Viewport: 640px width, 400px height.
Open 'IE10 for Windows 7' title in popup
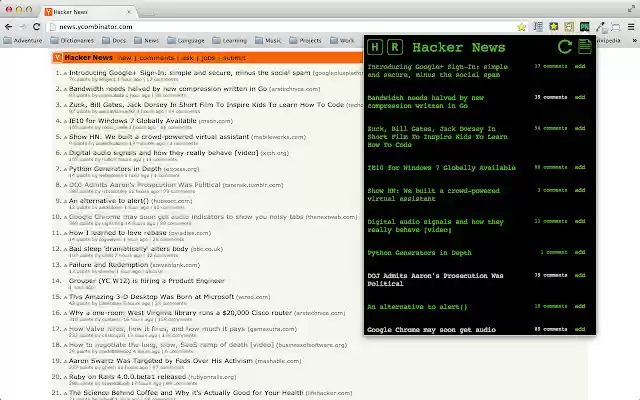click(x=441, y=168)
